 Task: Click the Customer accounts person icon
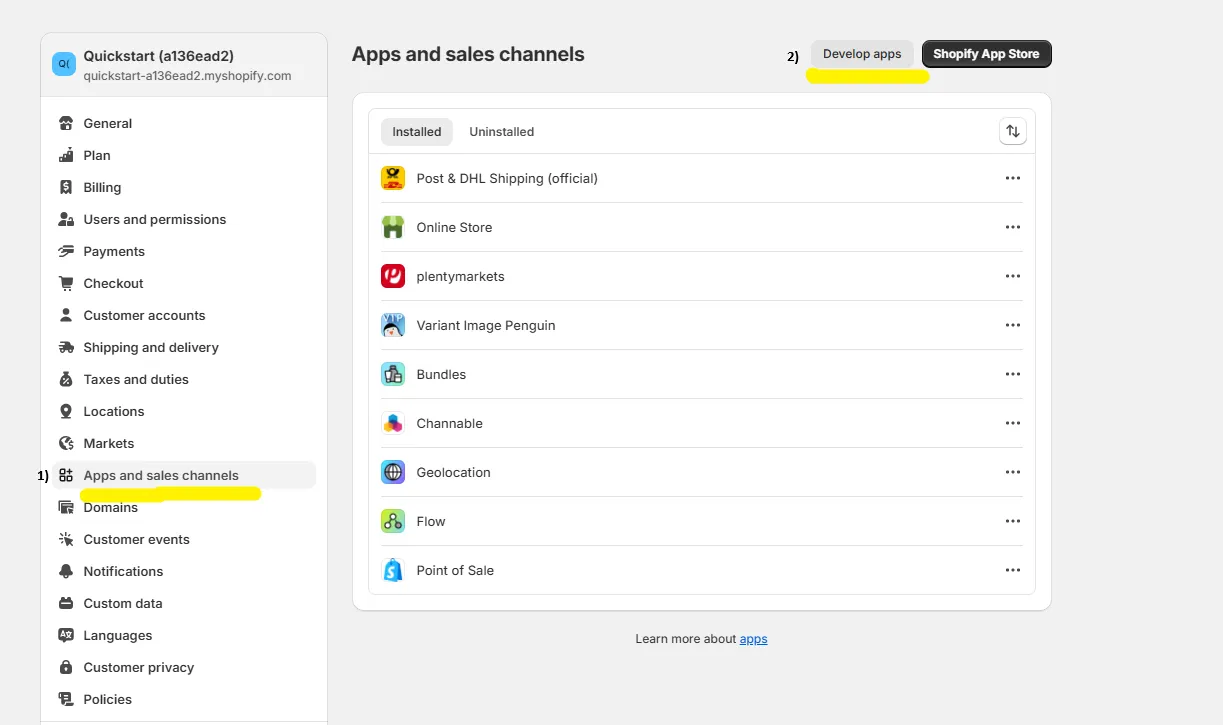click(x=66, y=315)
